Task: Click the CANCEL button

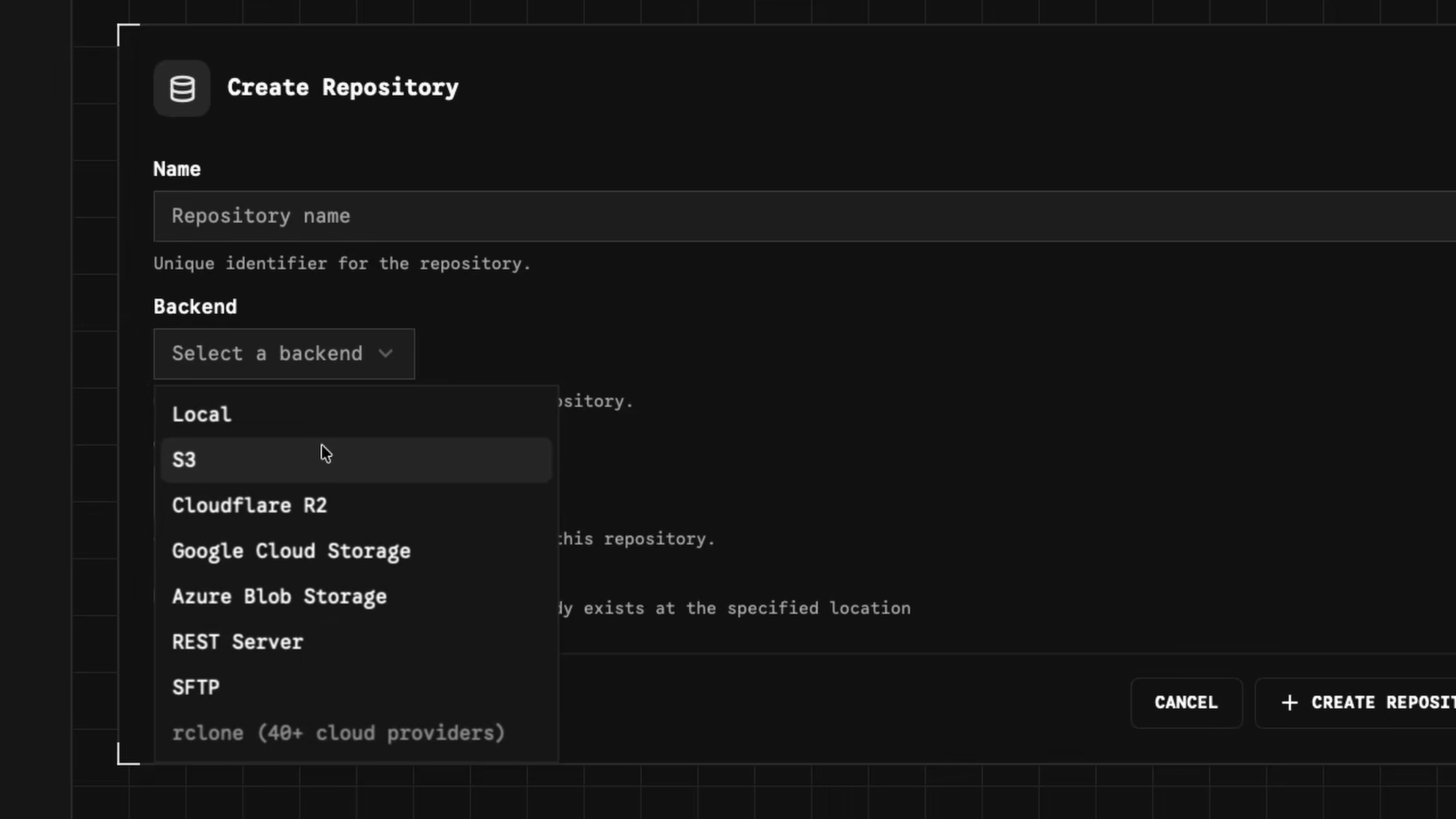Action: (x=1186, y=703)
